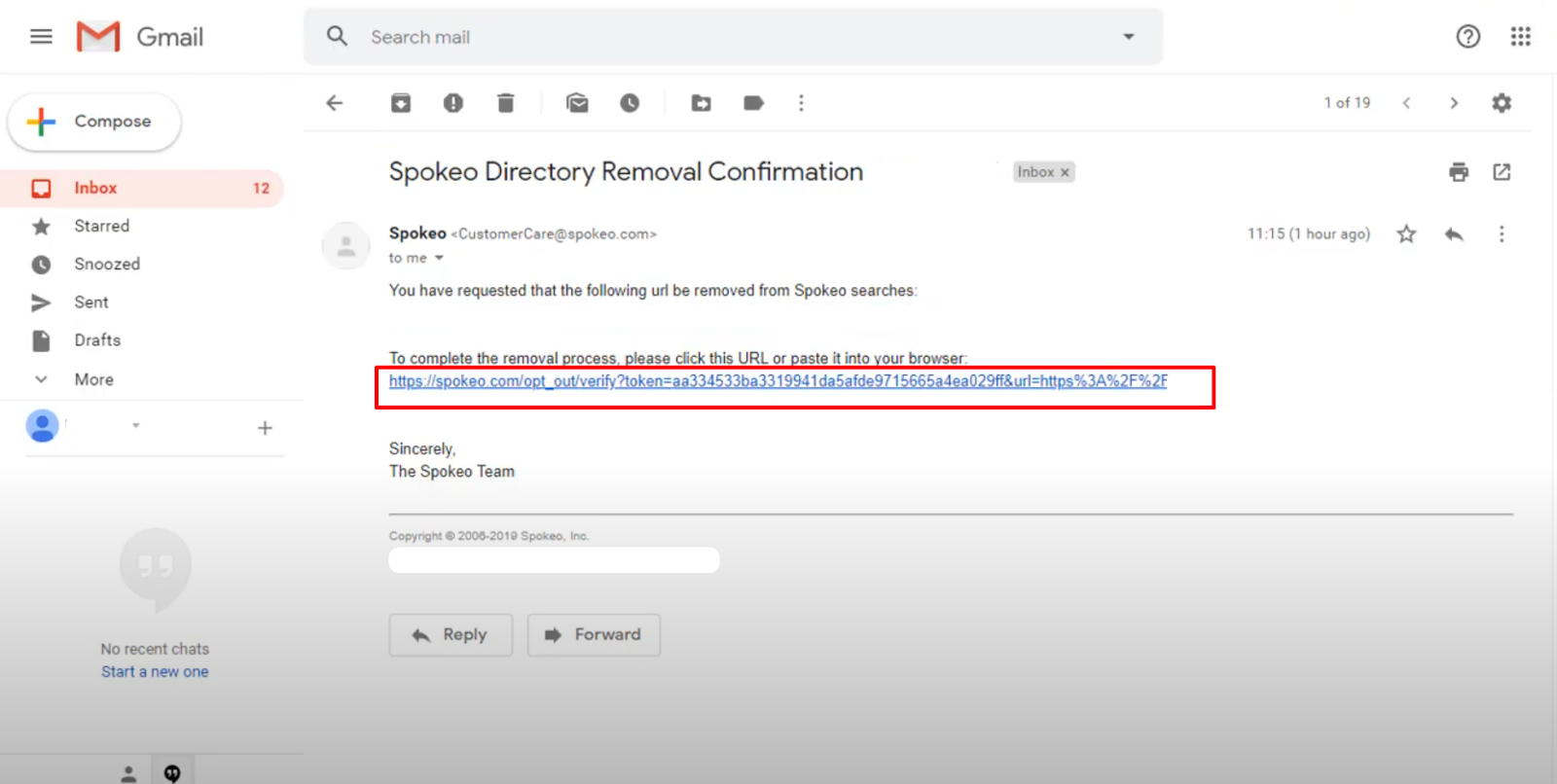This screenshot has width=1557, height=784.
Task: Start a new chat with the plus icon
Action: click(x=265, y=428)
